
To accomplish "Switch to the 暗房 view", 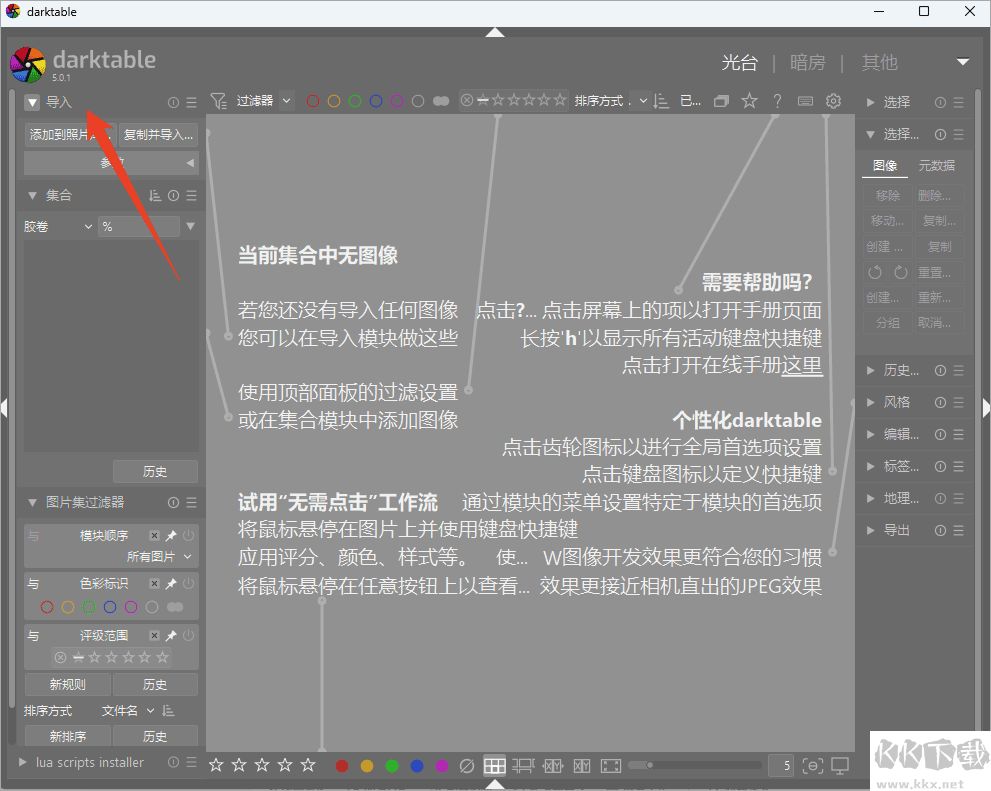I will point(807,62).
